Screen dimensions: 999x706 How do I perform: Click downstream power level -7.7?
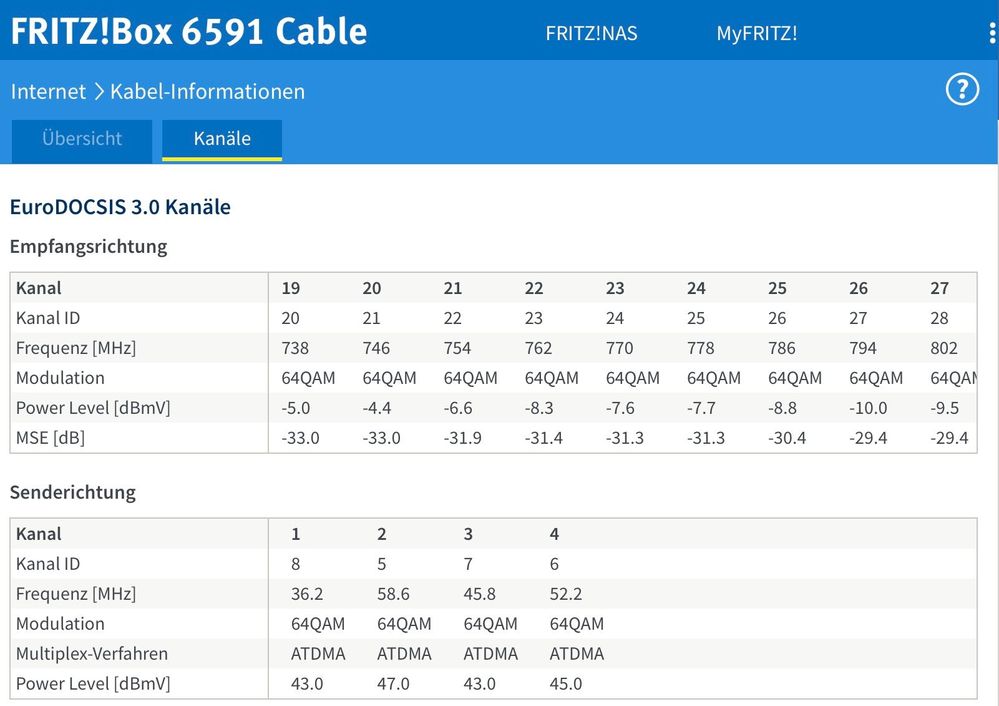(701, 408)
